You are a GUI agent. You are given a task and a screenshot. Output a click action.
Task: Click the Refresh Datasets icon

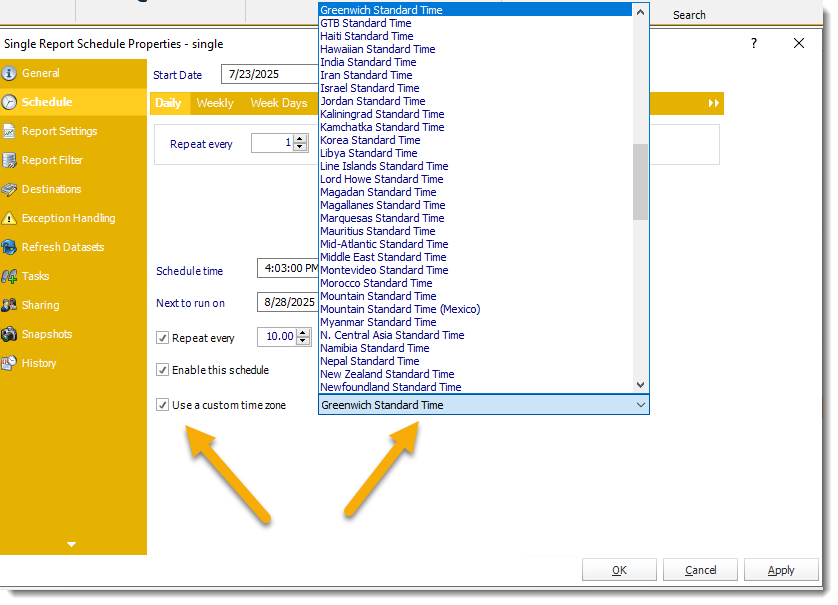pos(9,247)
